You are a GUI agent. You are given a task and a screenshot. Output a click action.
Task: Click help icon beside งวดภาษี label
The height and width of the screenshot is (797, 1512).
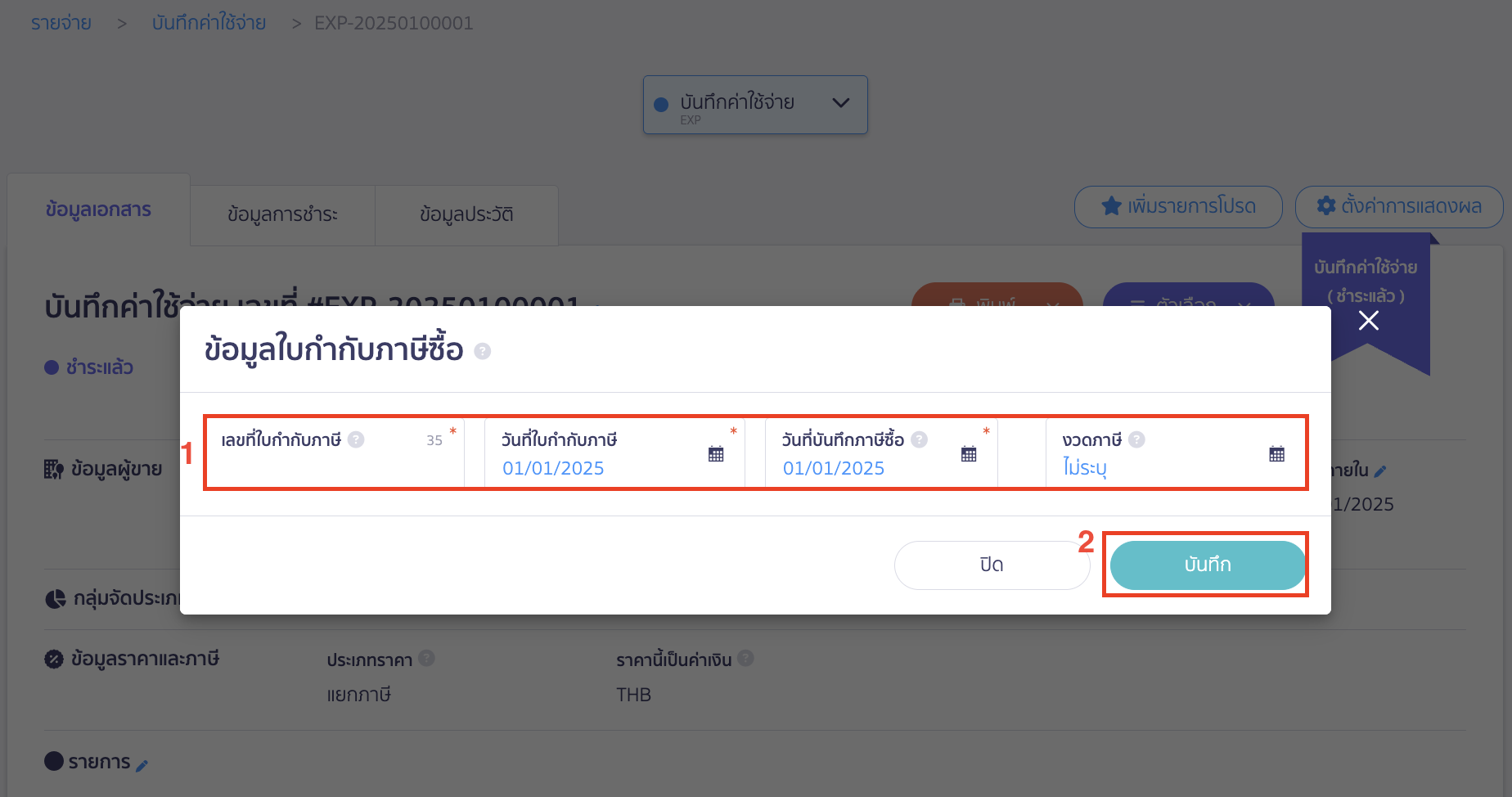(x=1137, y=439)
